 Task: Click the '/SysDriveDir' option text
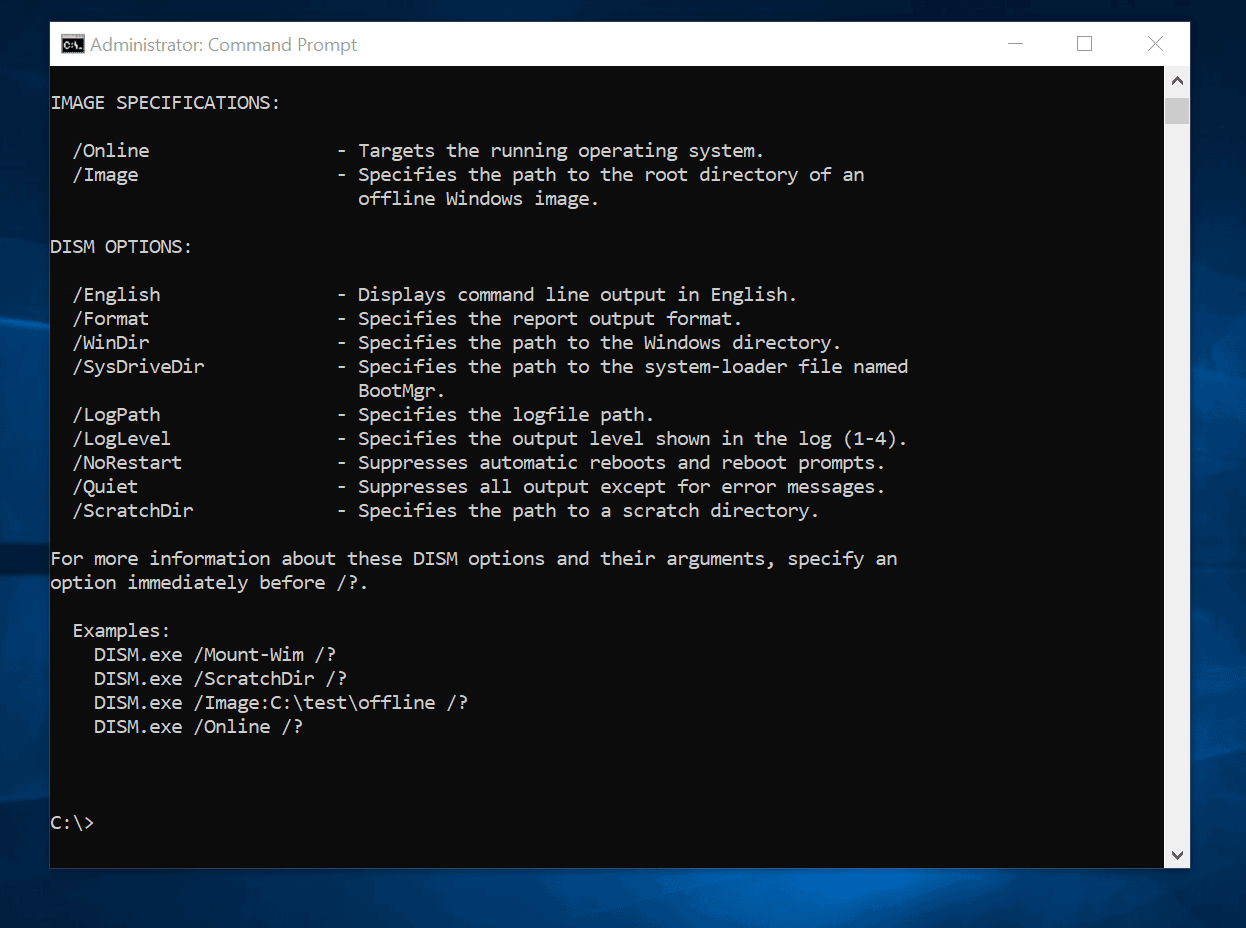(x=138, y=367)
